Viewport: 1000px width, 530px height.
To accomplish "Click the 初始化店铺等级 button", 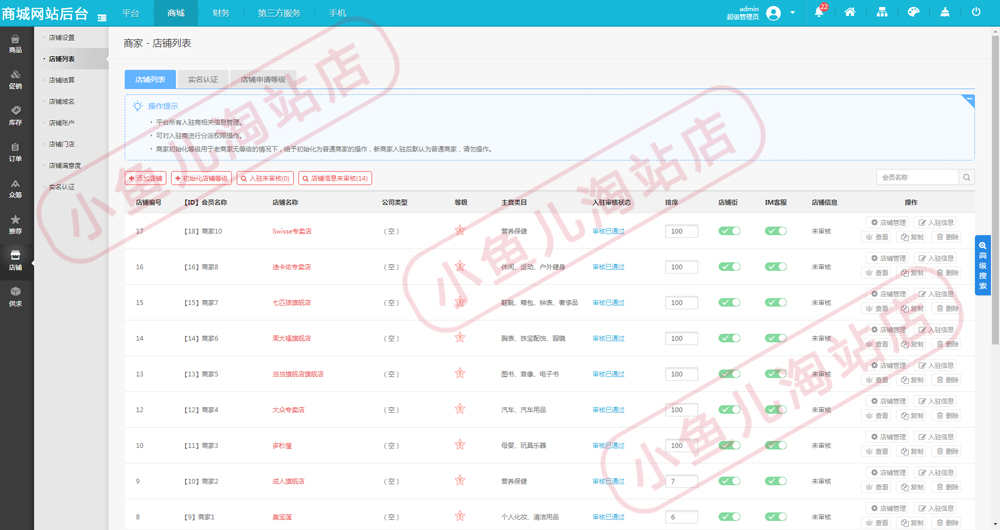I will 202,178.
